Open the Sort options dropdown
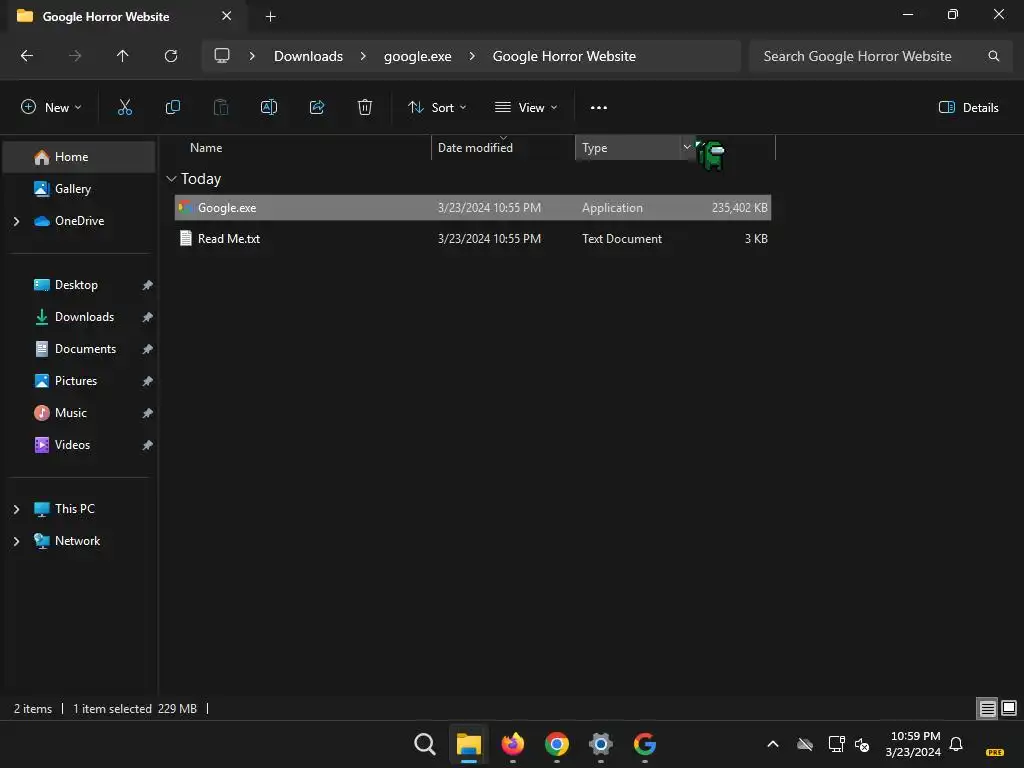This screenshot has width=1024, height=768. click(x=437, y=108)
